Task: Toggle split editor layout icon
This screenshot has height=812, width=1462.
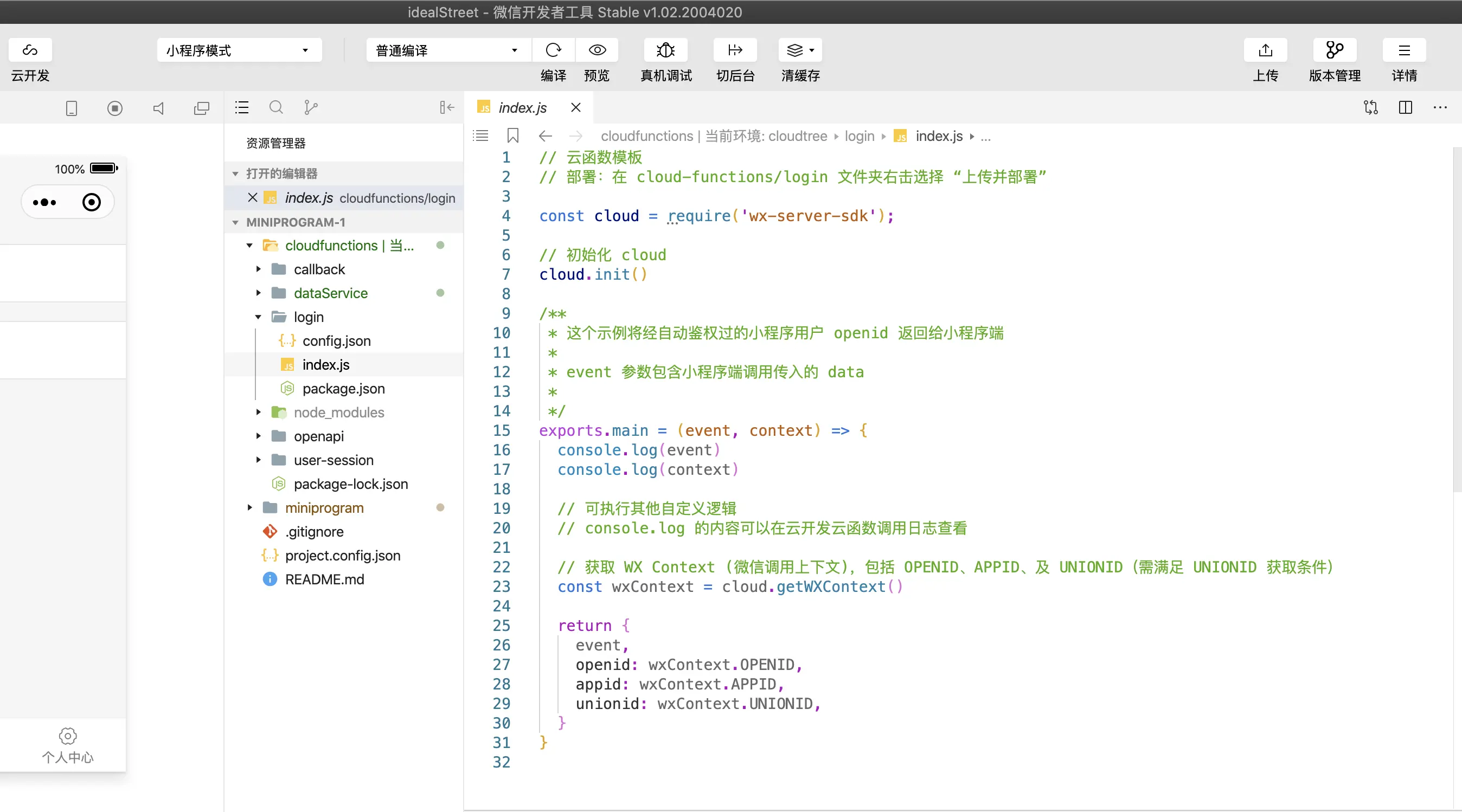Action: pos(1405,107)
